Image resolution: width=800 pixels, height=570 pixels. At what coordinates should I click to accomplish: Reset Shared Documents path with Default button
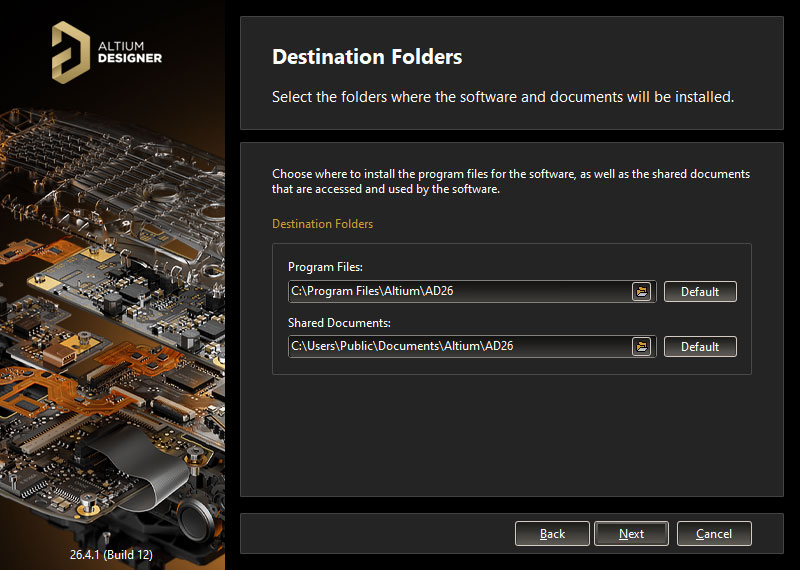pos(700,346)
